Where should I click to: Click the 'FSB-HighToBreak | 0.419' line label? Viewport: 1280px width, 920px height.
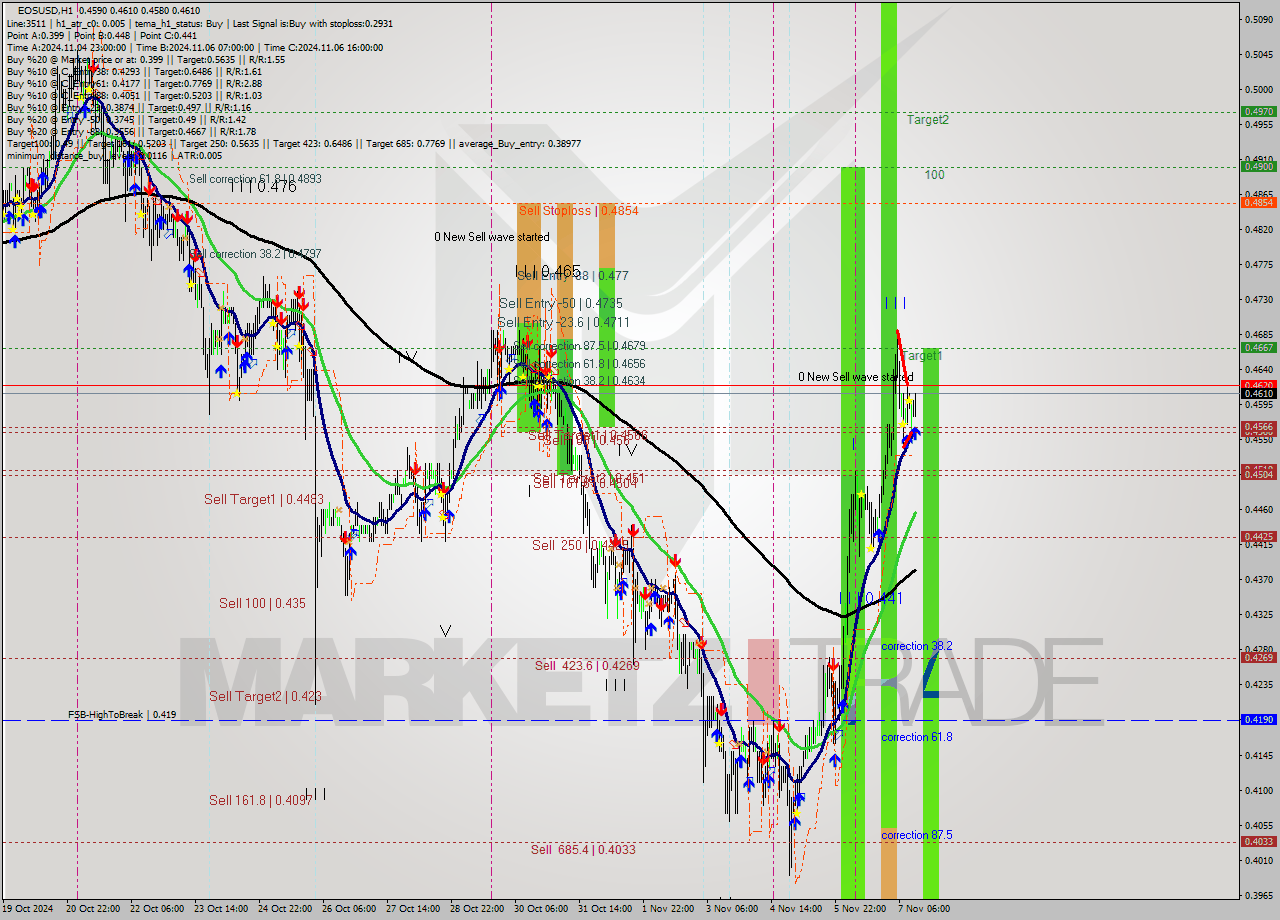tap(122, 715)
